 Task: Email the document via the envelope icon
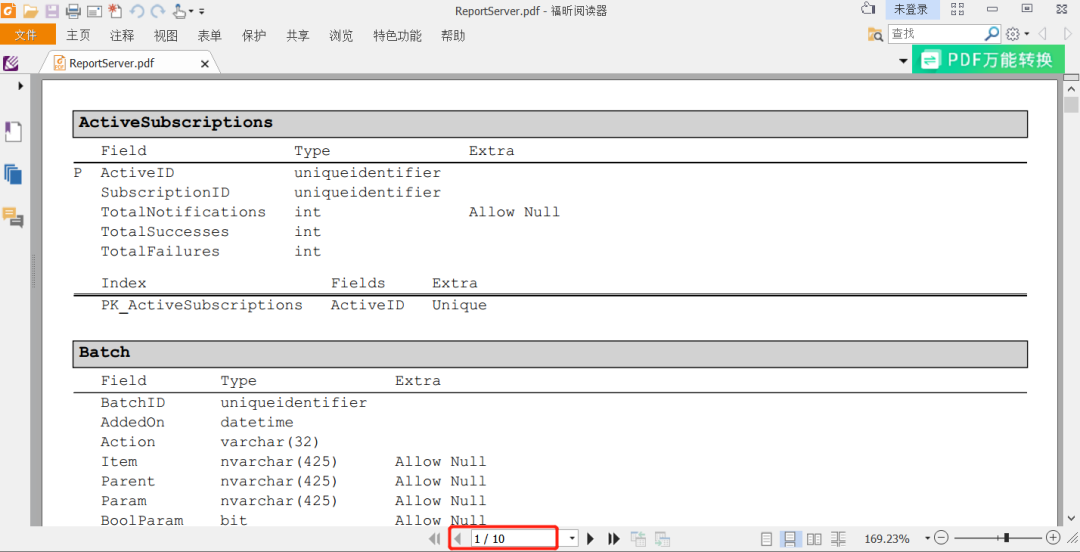pos(94,11)
